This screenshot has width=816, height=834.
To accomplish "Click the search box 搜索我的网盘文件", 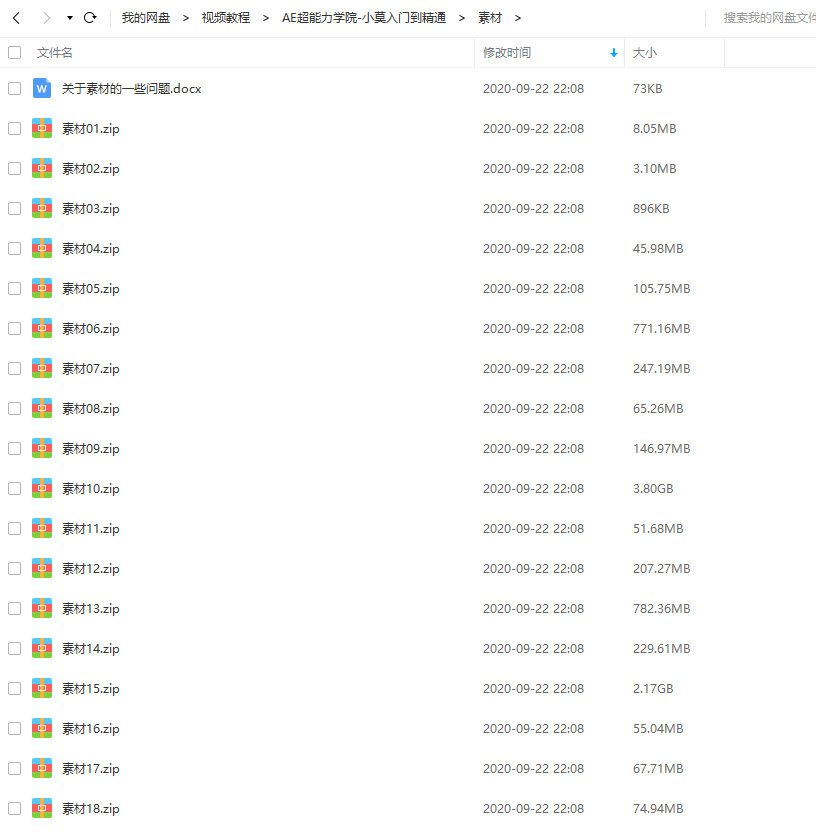I will [x=770, y=17].
